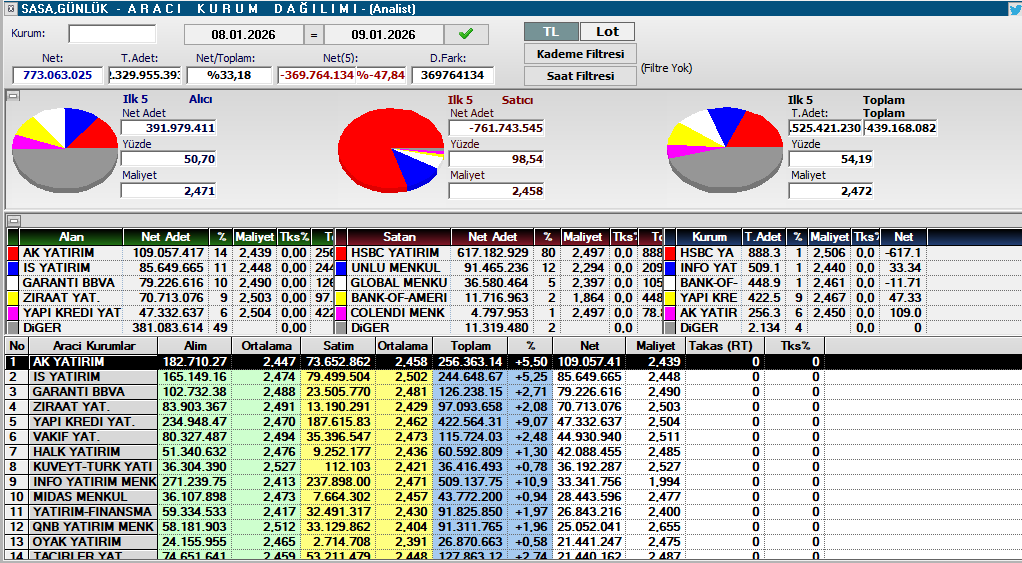Collapse the pie chart panel using corner box
This screenshot has width=1022, height=563.
coord(12,96)
